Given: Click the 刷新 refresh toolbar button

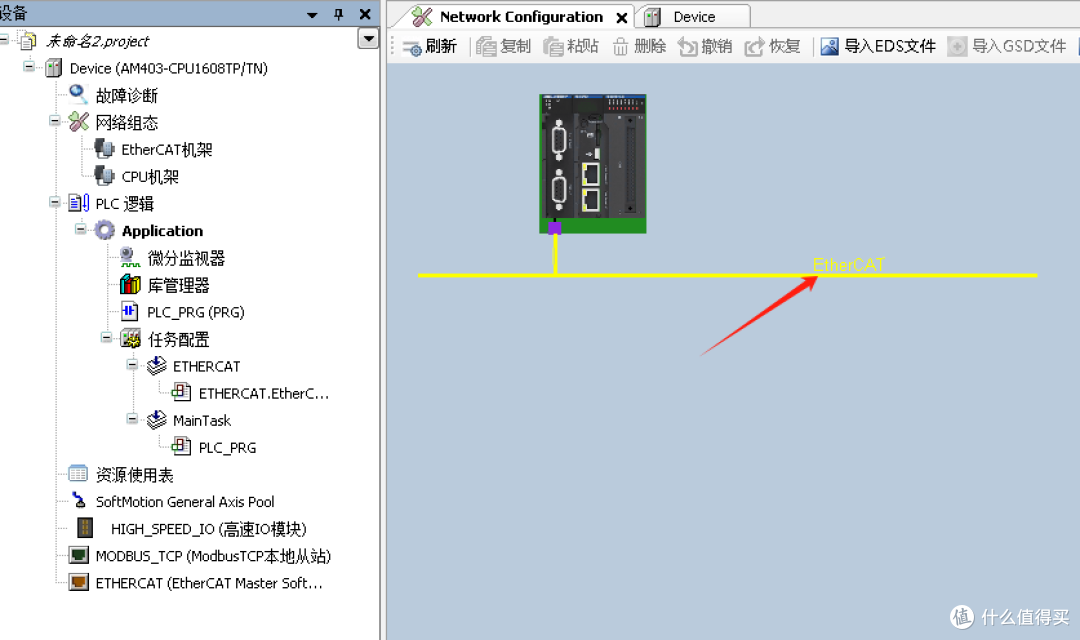Looking at the screenshot, I should coord(430,46).
